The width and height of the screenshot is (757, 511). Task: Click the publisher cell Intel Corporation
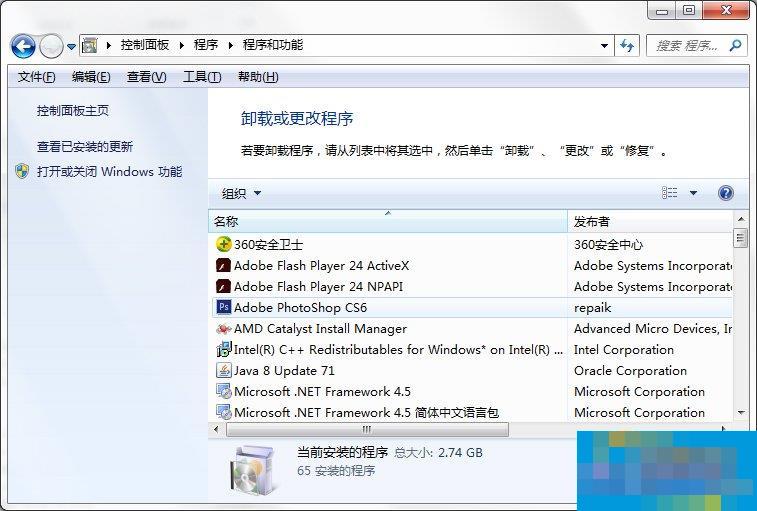(x=623, y=349)
